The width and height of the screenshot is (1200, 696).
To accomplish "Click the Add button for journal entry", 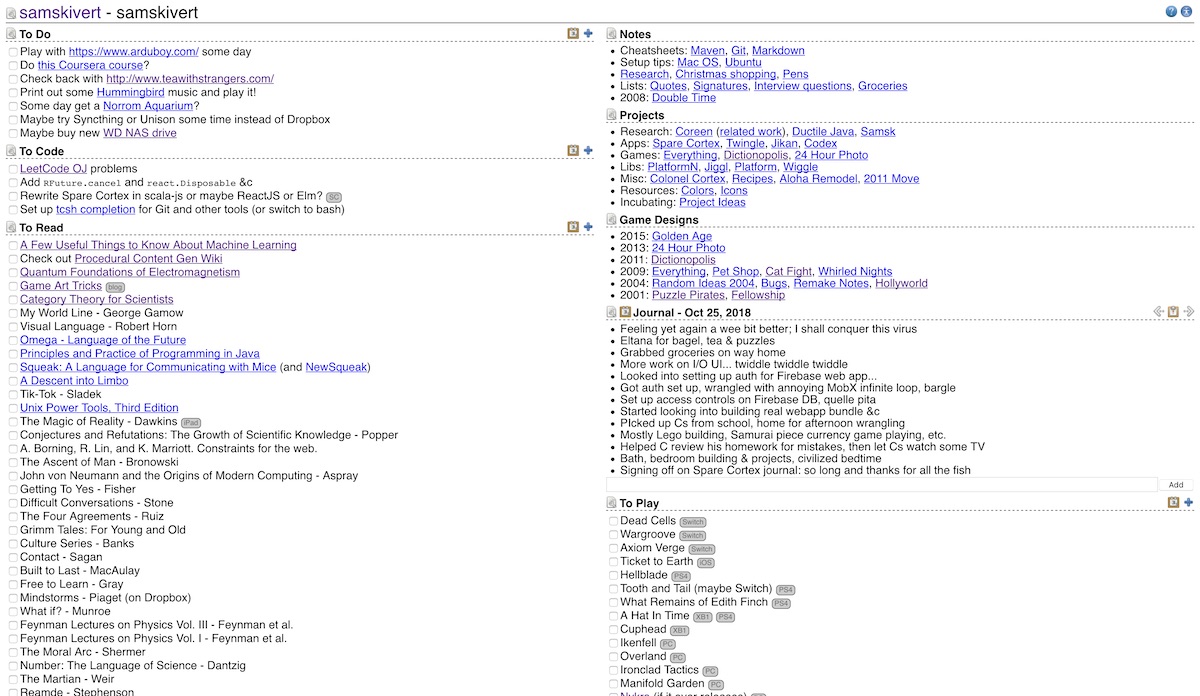I will pyautogui.click(x=1176, y=485).
